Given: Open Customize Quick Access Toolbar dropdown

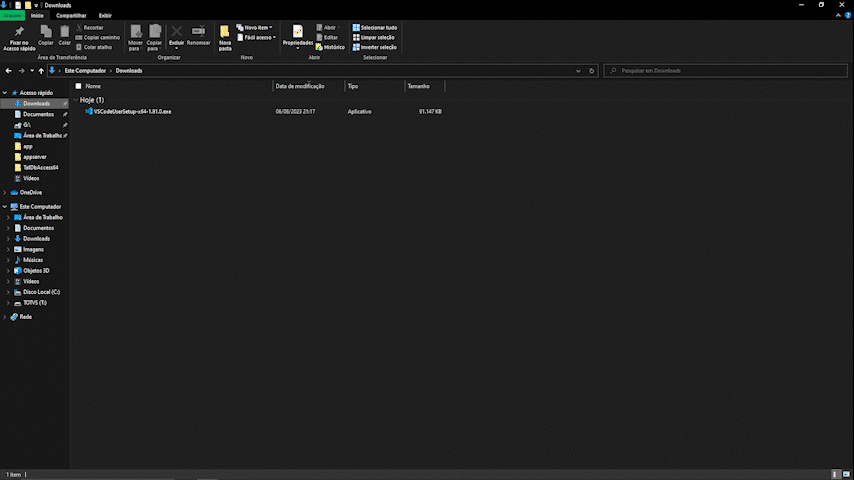Looking at the screenshot, I should click(x=36, y=5).
